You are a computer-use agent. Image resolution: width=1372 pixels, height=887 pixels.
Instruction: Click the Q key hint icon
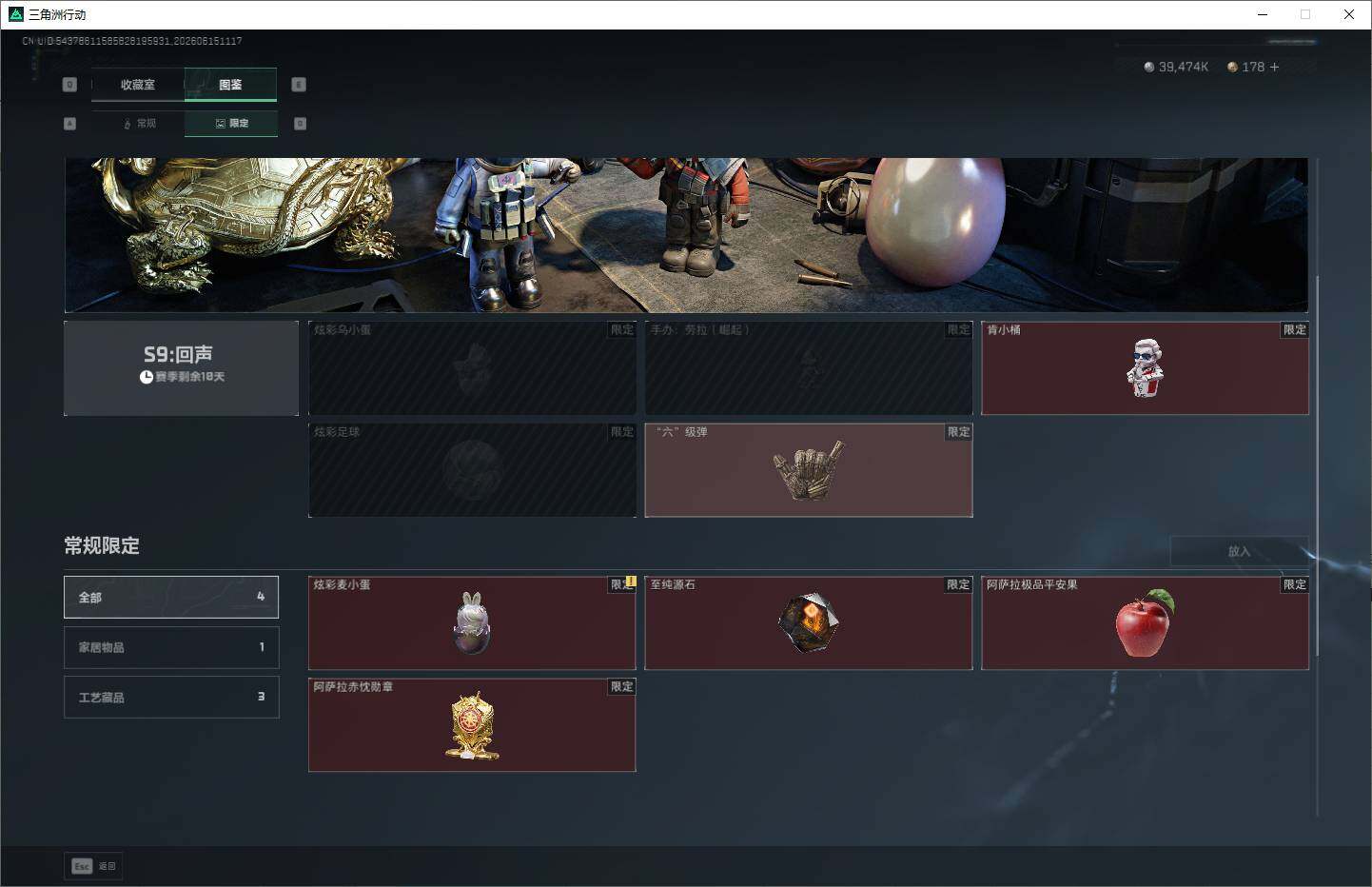(x=69, y=85)
